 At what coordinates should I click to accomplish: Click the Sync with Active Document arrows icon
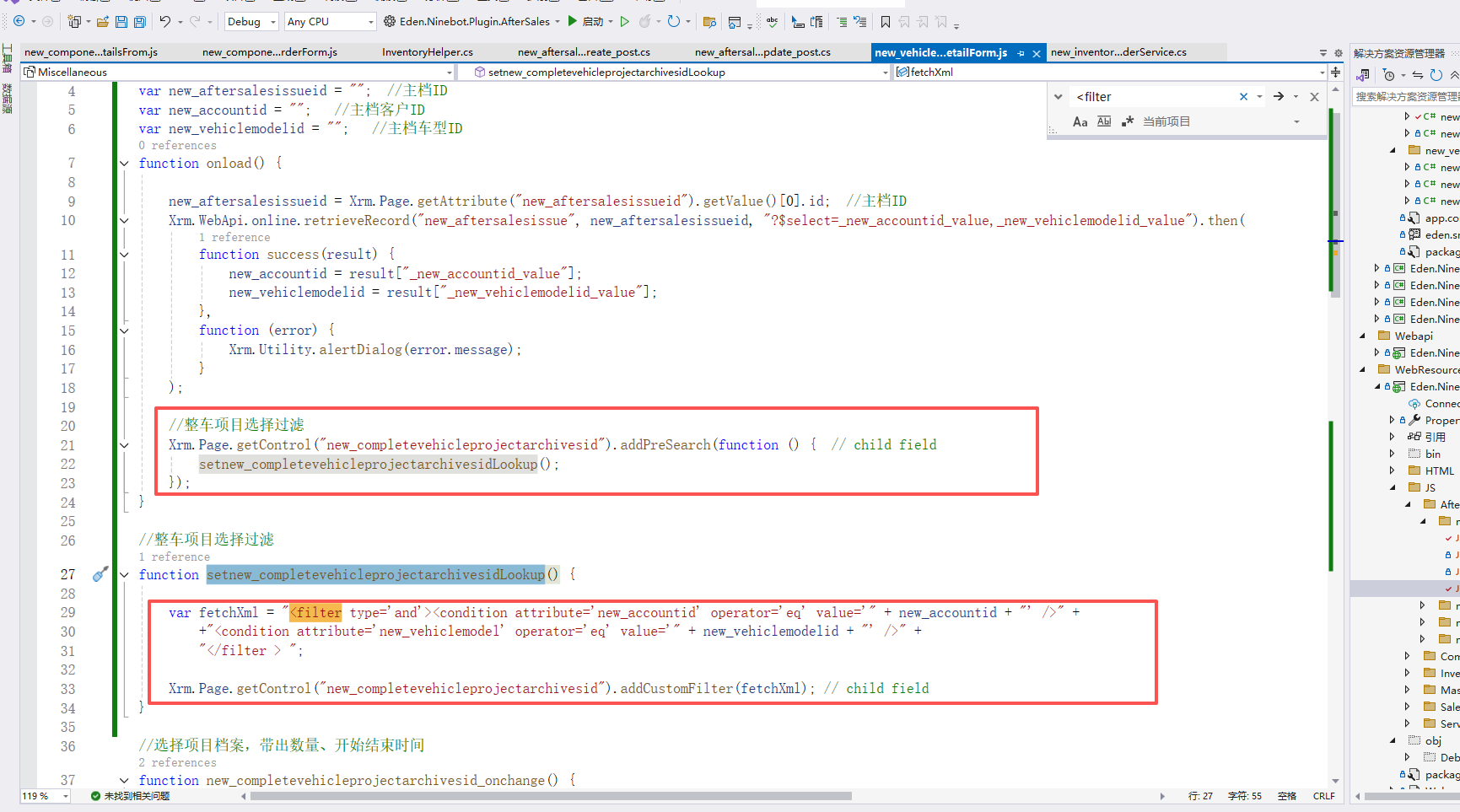pos(1418,75)
